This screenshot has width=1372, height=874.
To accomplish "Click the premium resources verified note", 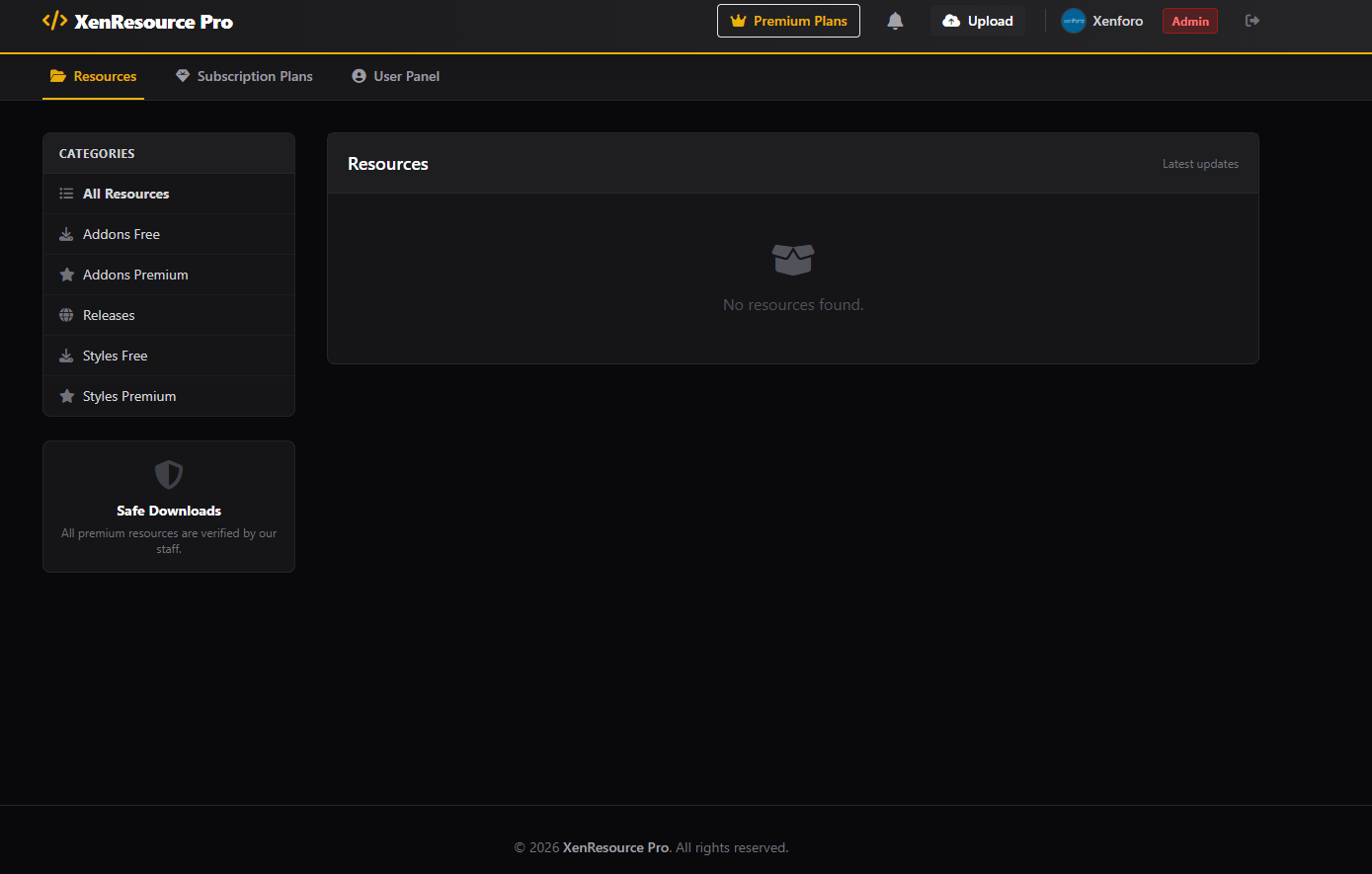I will [x=169, y=541].
